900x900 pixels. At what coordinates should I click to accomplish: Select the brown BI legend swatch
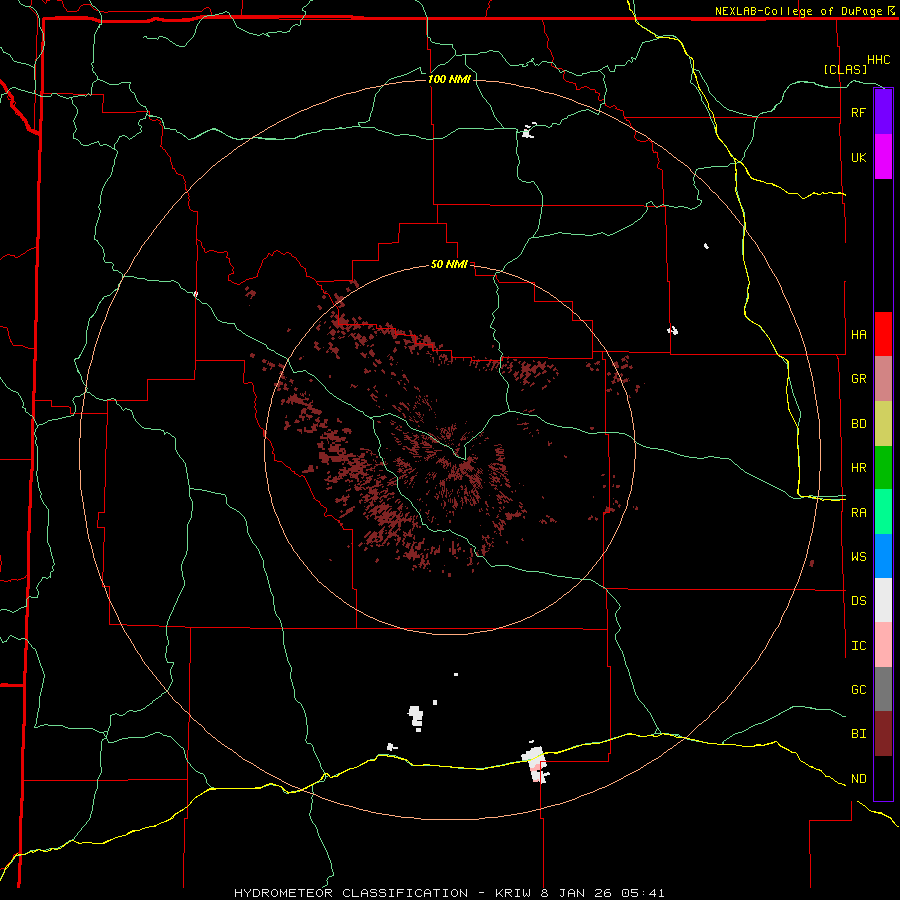tap(883, 734)
